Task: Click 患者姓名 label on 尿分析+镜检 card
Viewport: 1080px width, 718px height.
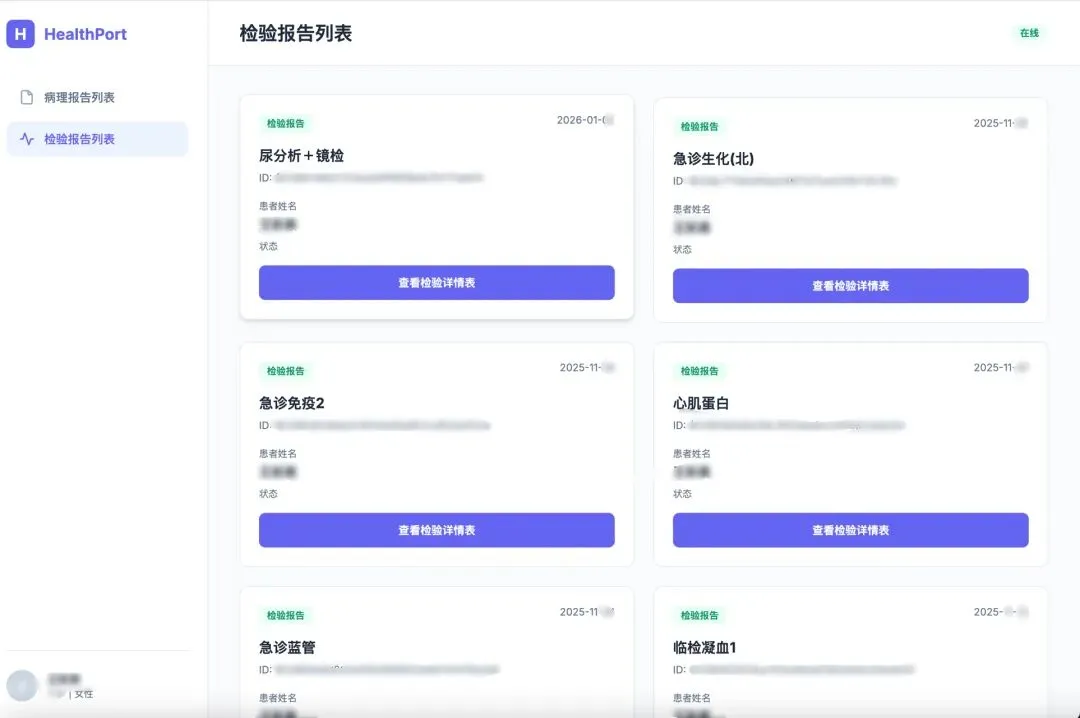Action: click(x=278, y=206)
